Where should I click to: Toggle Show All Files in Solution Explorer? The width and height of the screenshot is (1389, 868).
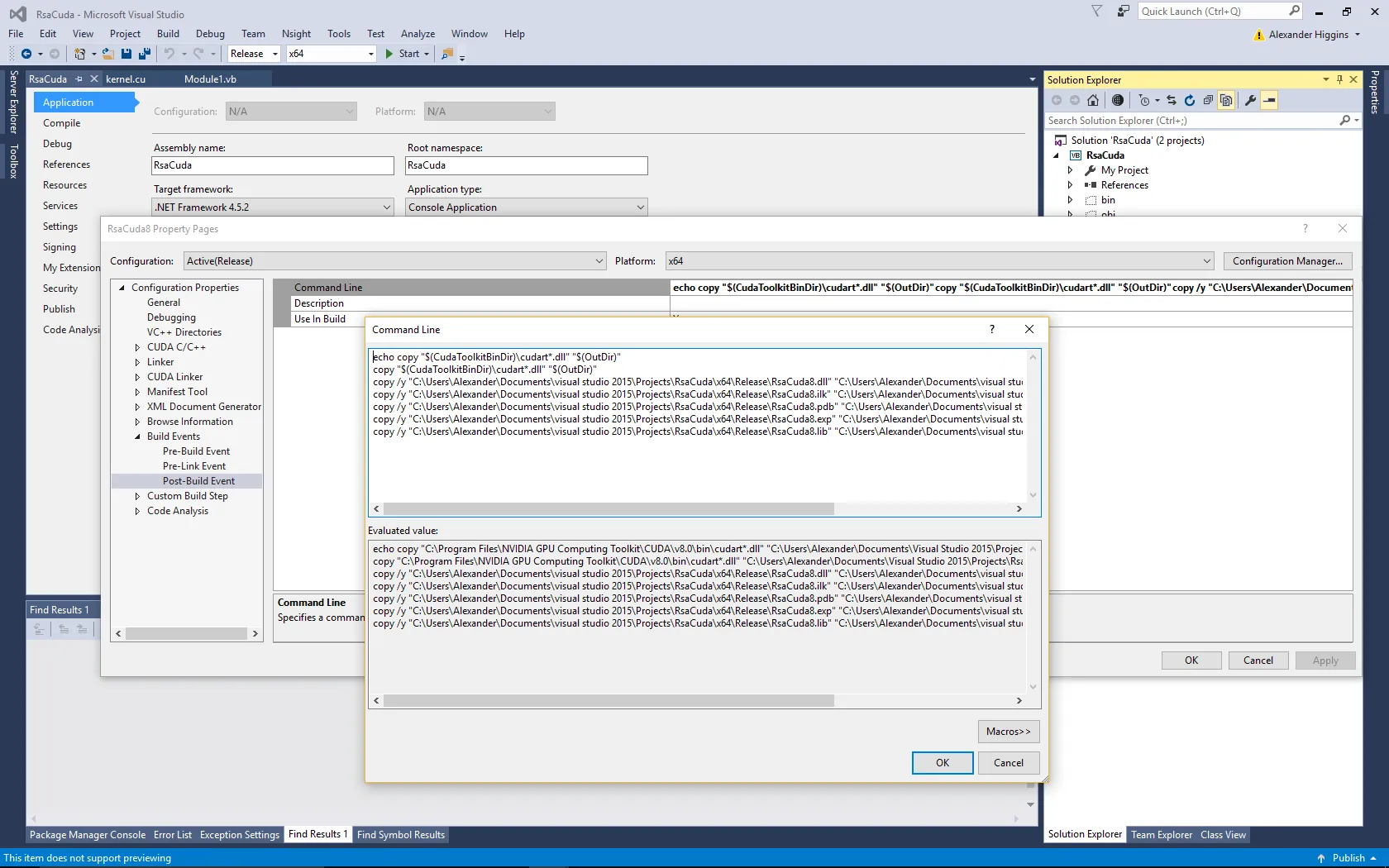point(1227,100)
